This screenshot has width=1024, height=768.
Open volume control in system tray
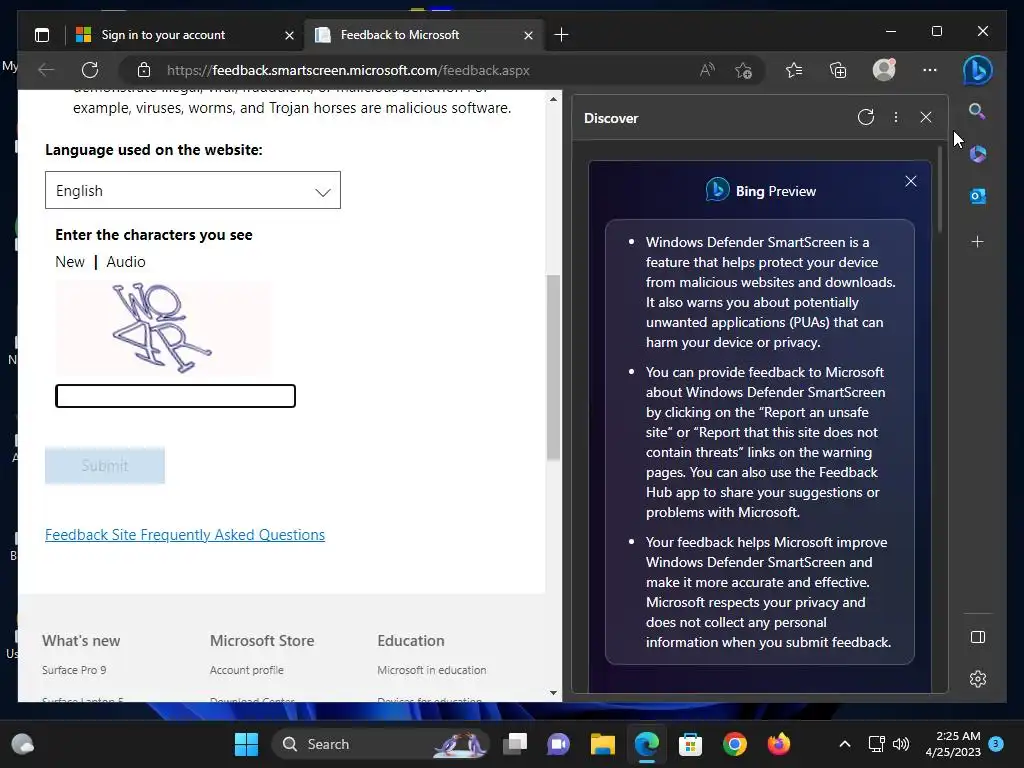(901, 744)
